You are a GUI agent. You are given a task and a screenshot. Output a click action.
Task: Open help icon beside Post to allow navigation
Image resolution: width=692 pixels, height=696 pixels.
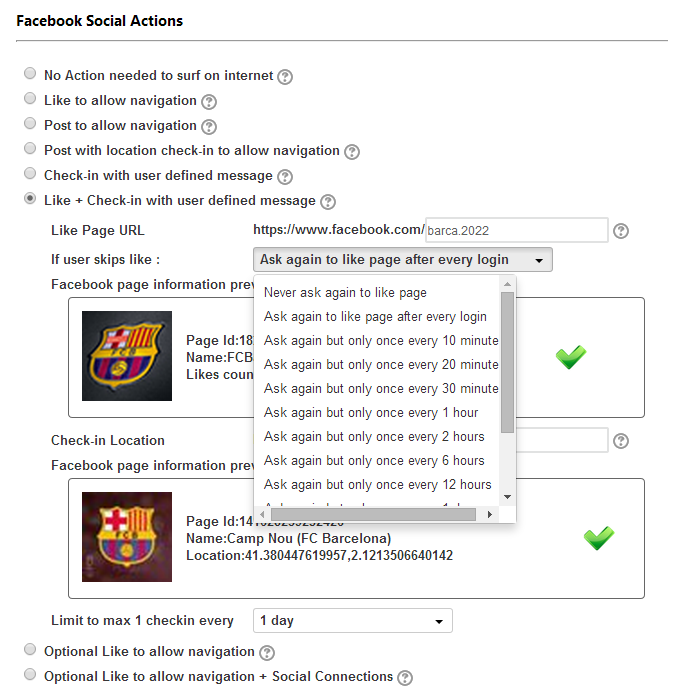point(209,127)
